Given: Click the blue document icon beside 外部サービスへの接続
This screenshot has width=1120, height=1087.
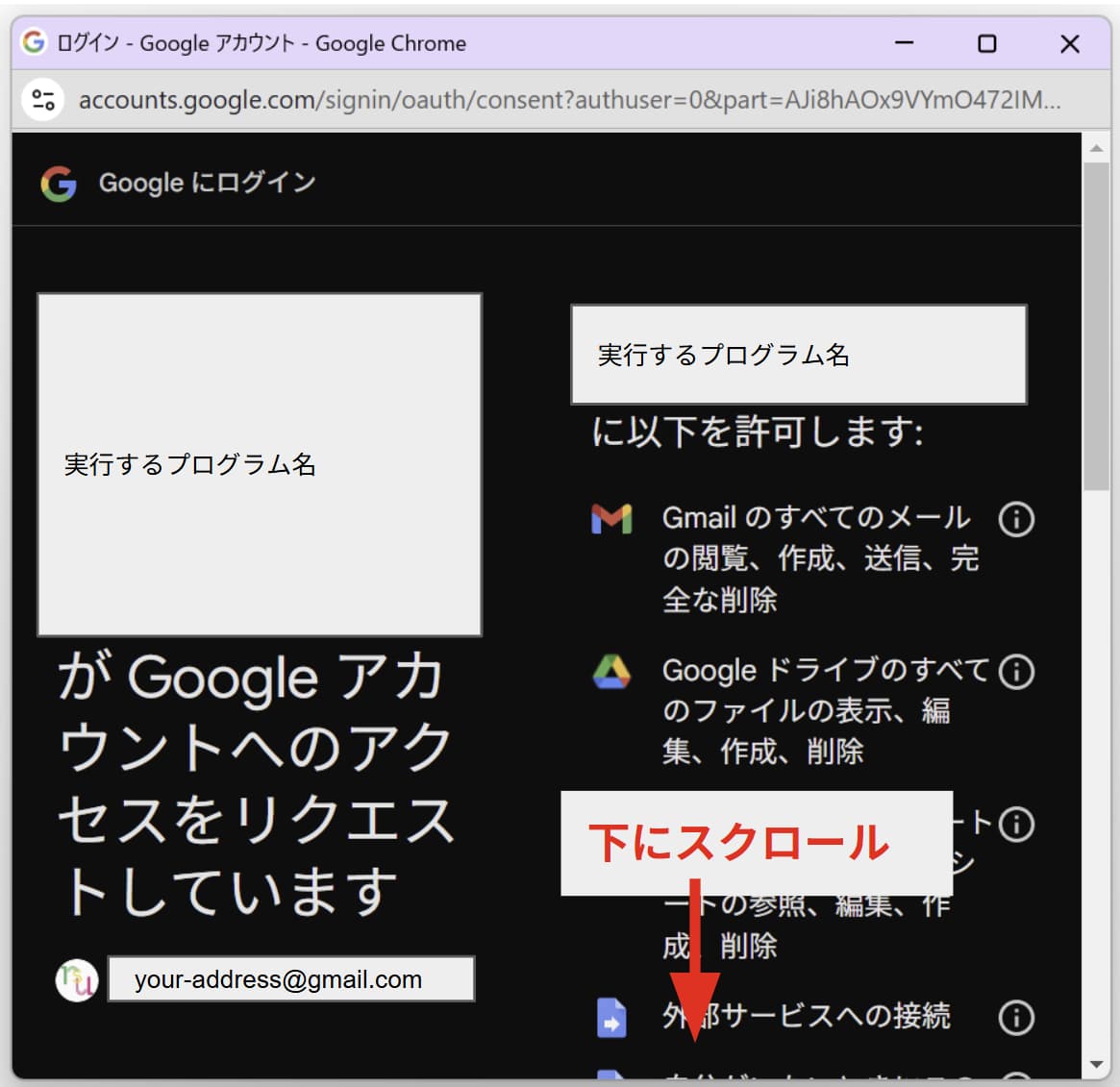Looking at the screenshot, I should click(611, 1018).
